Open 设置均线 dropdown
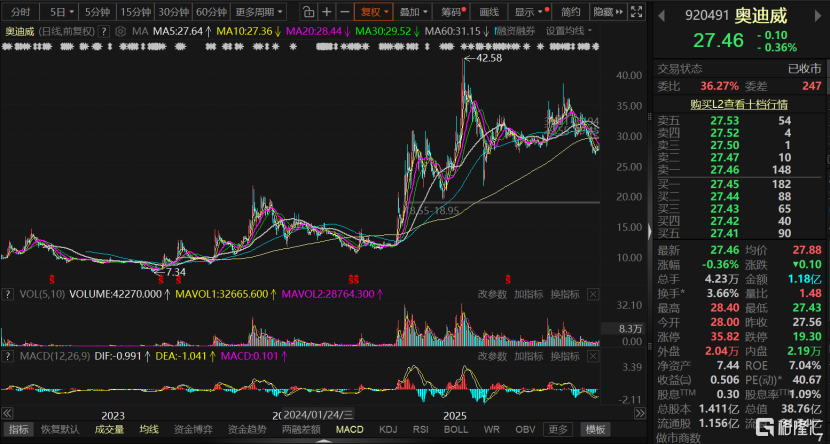 pos(569,31)
